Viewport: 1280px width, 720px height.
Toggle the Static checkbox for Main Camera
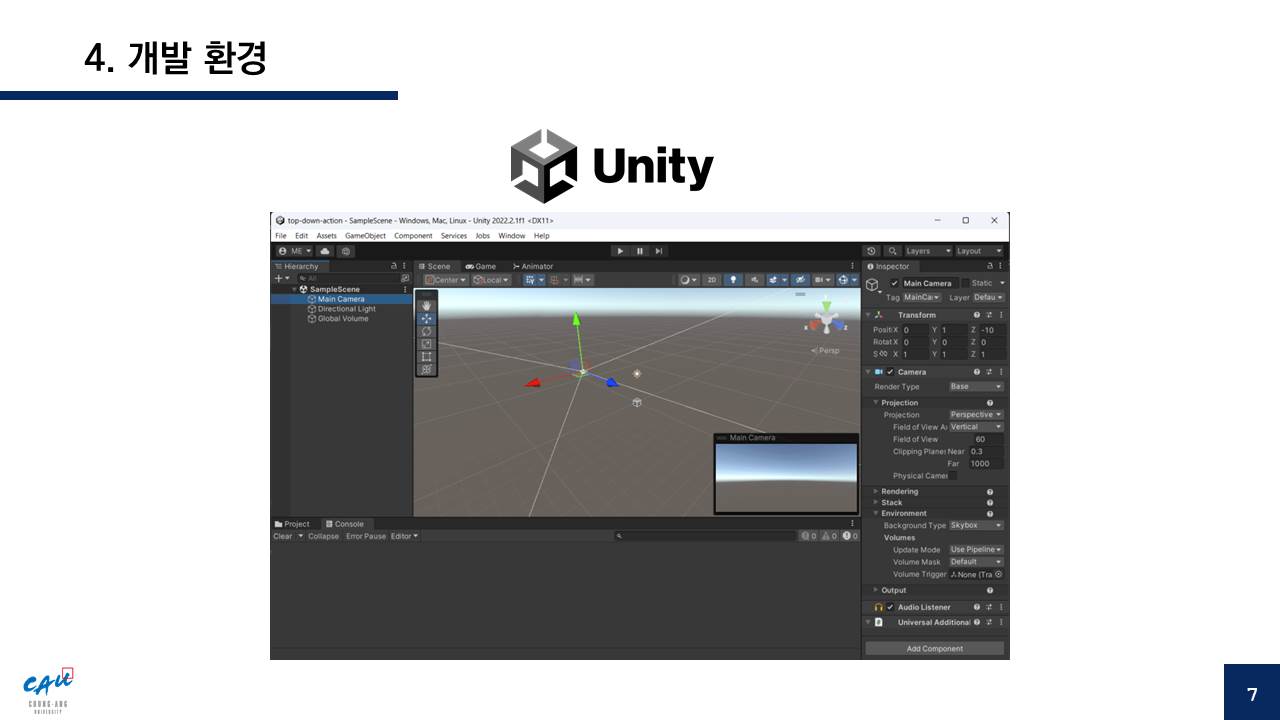(965, 283)
